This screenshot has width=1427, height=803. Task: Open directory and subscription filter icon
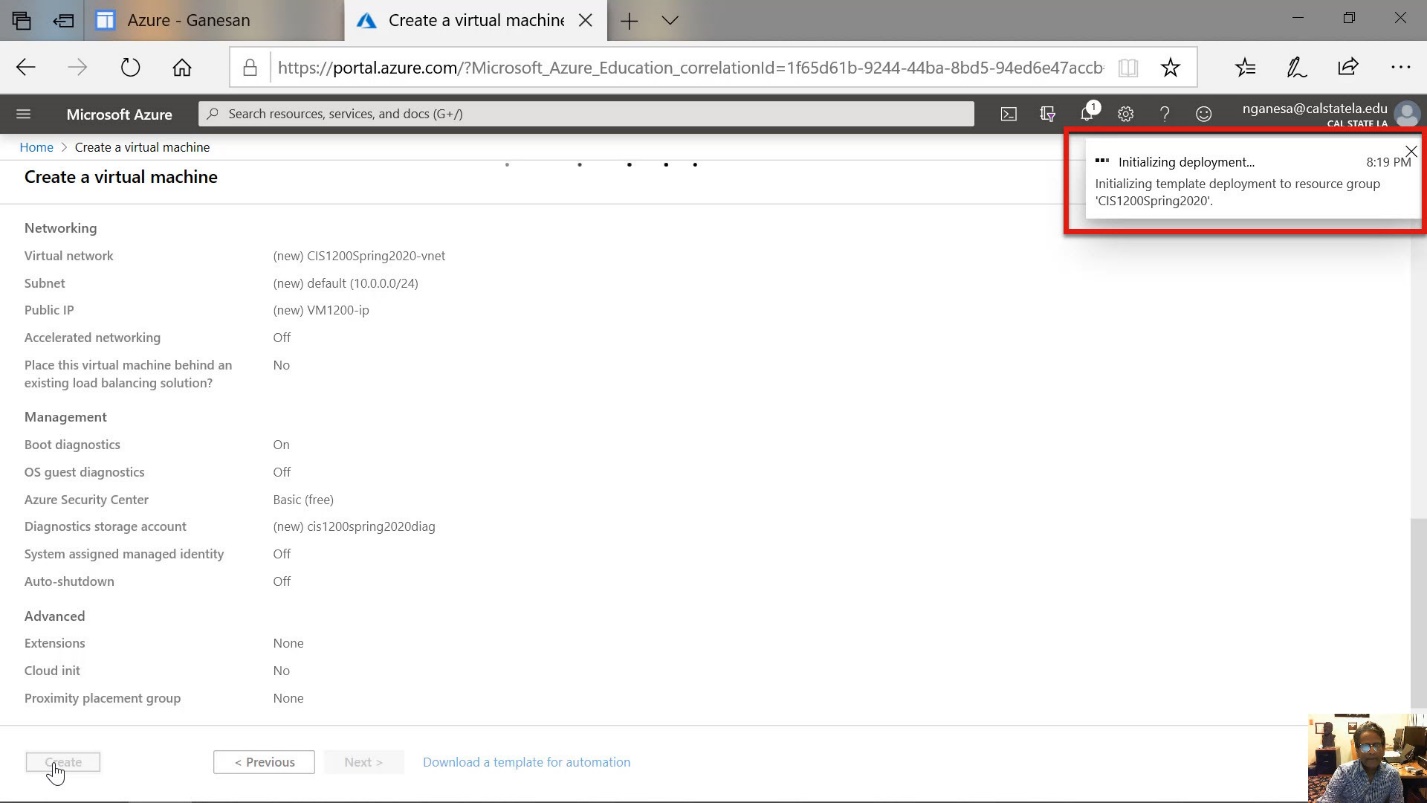point(1048,114)
